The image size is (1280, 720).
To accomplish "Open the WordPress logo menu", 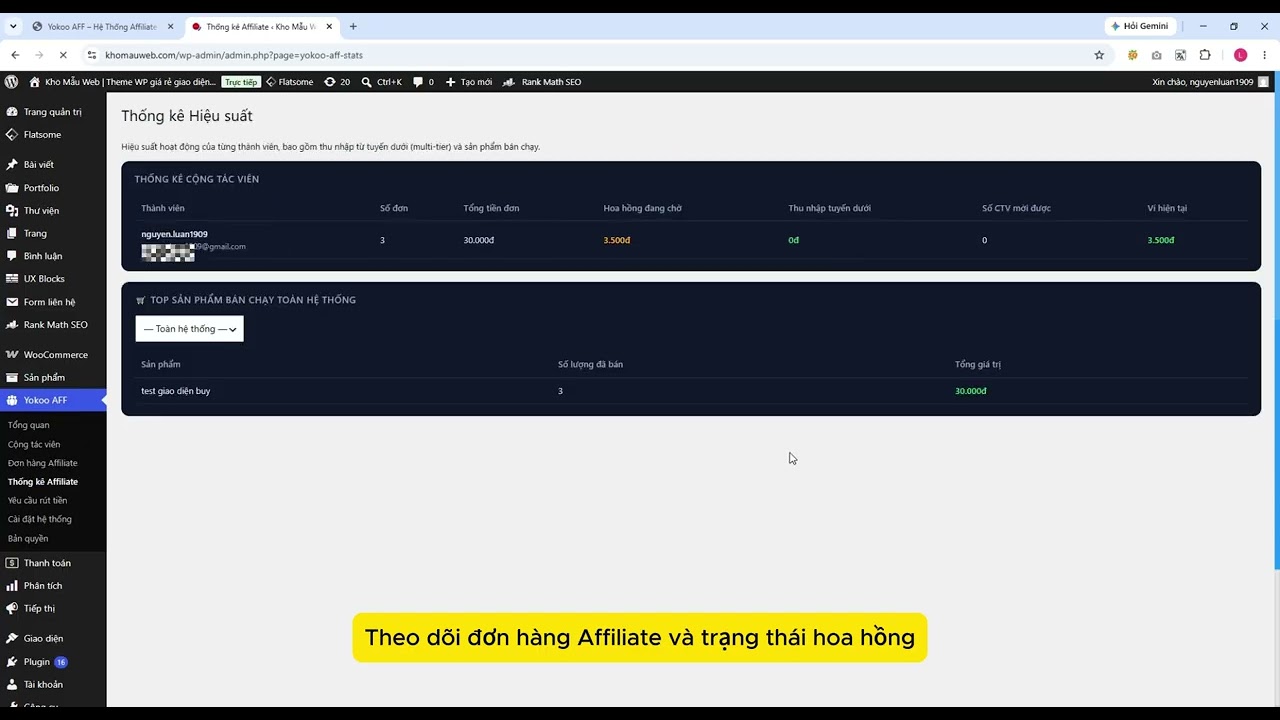I will 11,82.
